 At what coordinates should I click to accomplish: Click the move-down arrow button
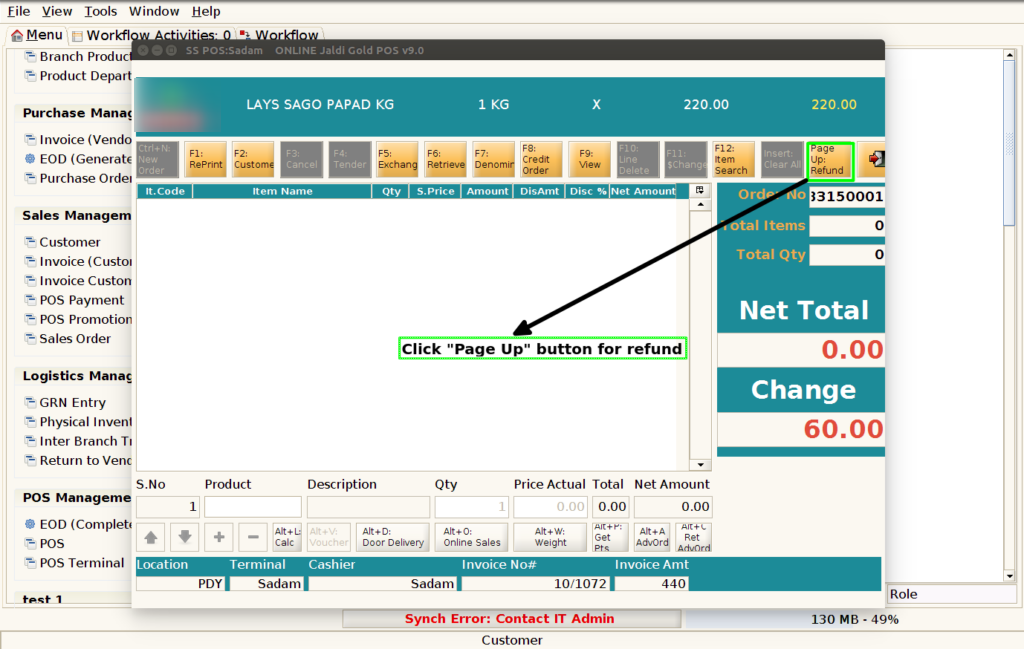[185, 537]
